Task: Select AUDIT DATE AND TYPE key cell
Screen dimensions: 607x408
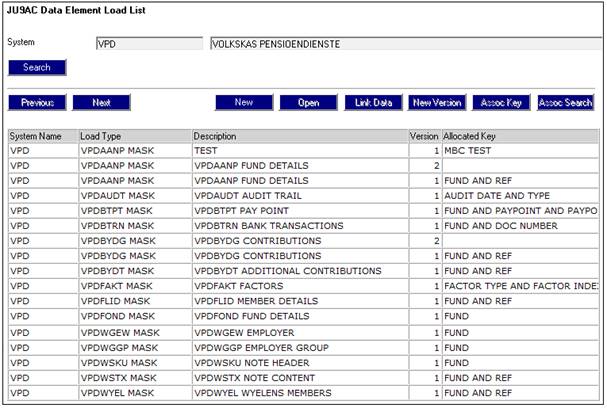Action: coord(520,196)
